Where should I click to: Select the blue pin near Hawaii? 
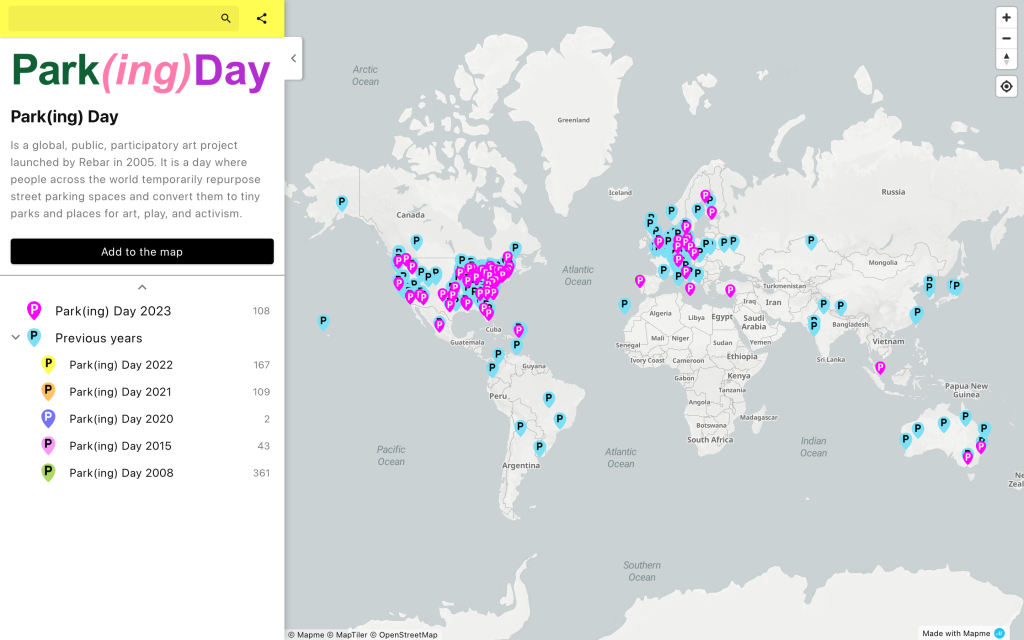[323, 321]
